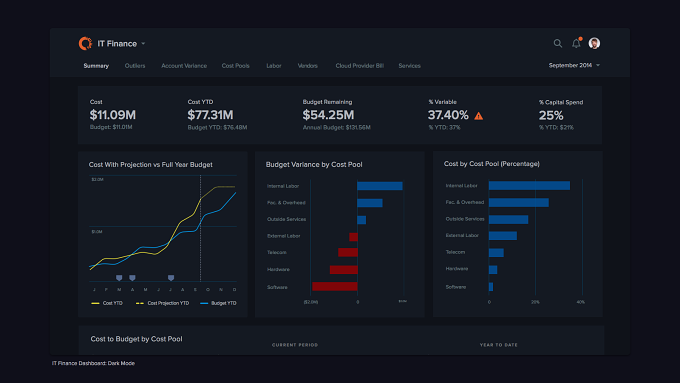Click Outside Services bar in Cost by Cost Pool chart
Image resolution: width=680 pixels, height=383 pixels.
508,219
